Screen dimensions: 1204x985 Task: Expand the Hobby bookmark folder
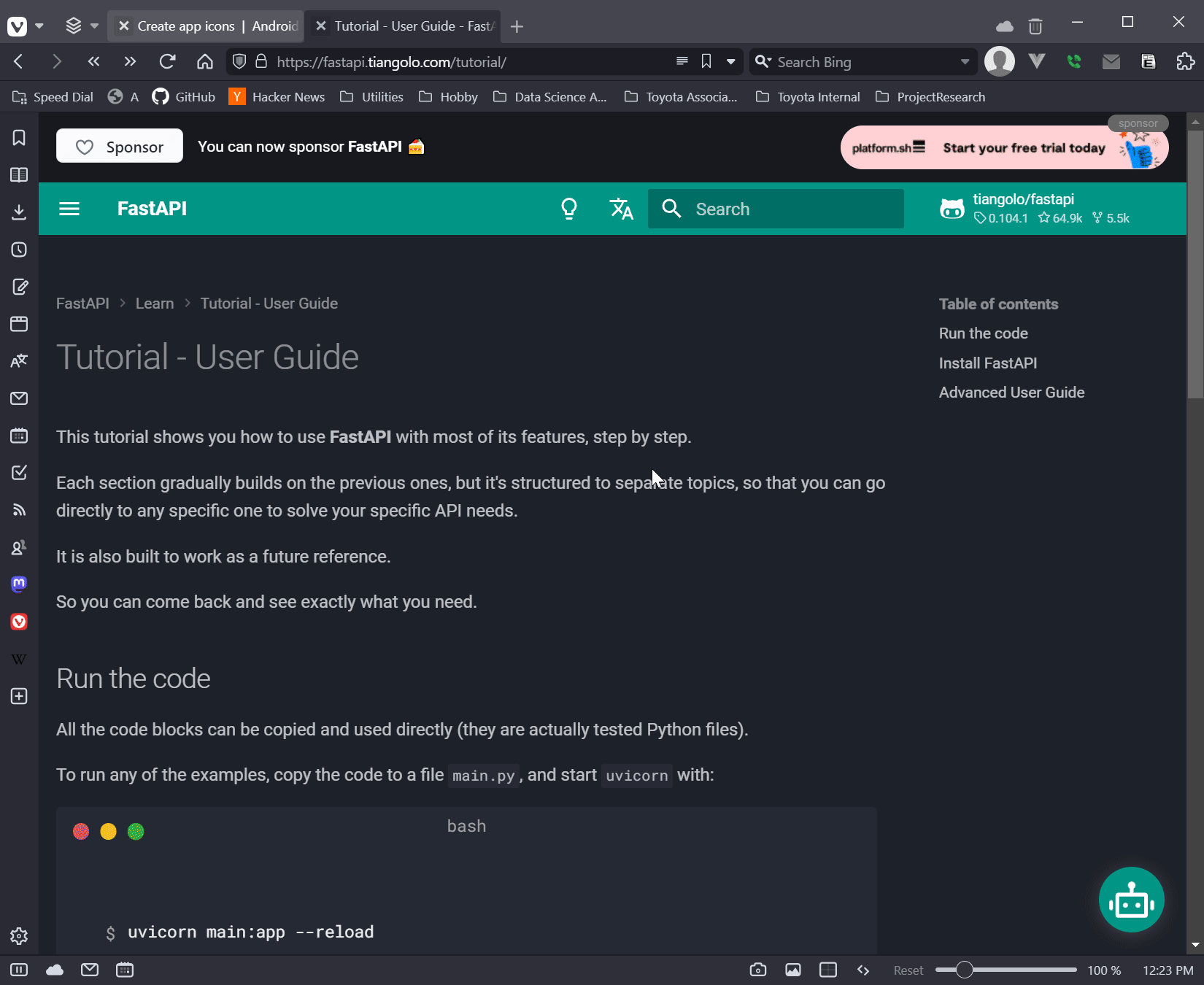(x=448, y=97)
